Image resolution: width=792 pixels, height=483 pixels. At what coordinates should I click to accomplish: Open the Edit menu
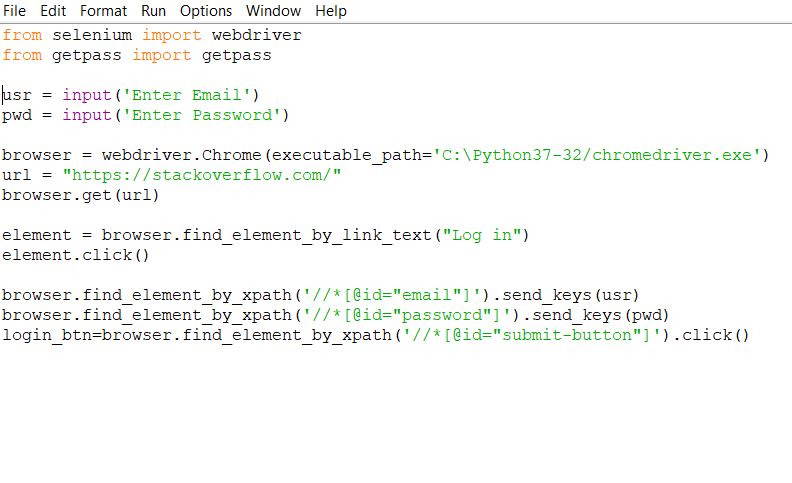pos(53,11)
